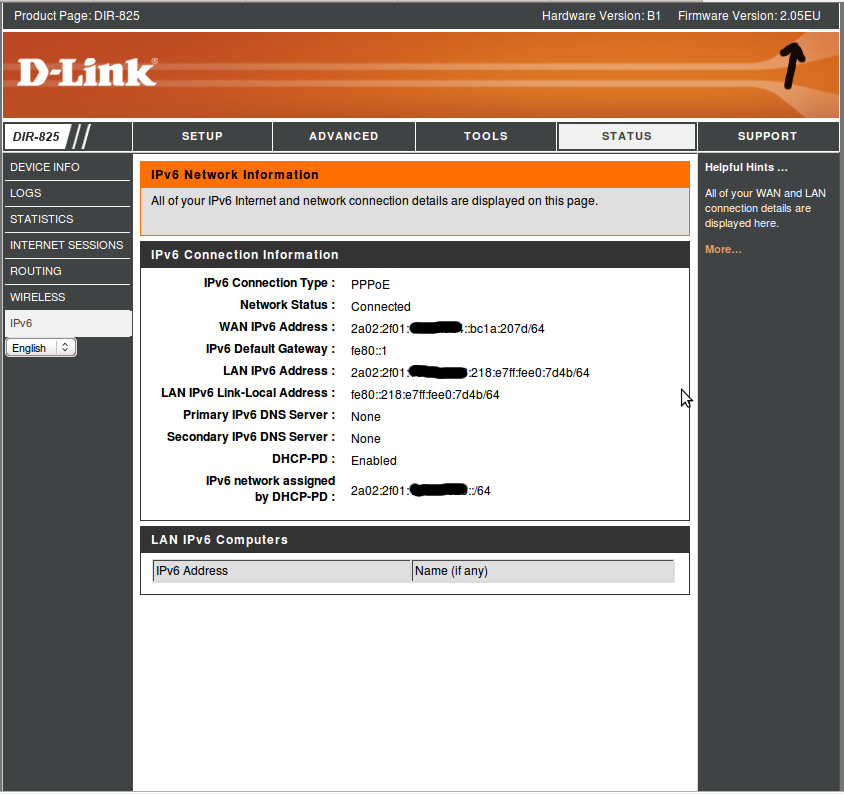Expand the English language dropdown
The width and height of the screenshot is (844, 794).
pos(41,348)
